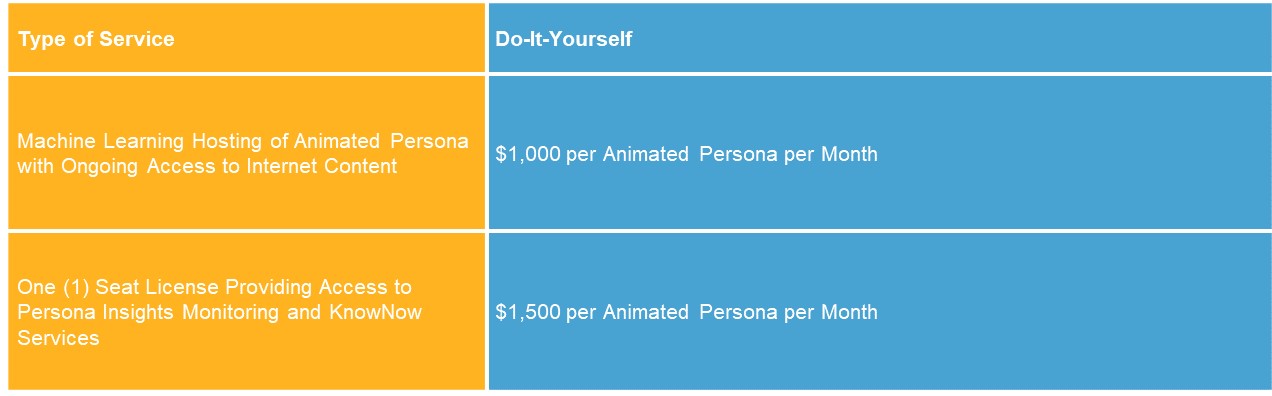
Task: Click the 'Persona Insights Monitoring and KnowNow' line
Action: (x=219, y=312)
